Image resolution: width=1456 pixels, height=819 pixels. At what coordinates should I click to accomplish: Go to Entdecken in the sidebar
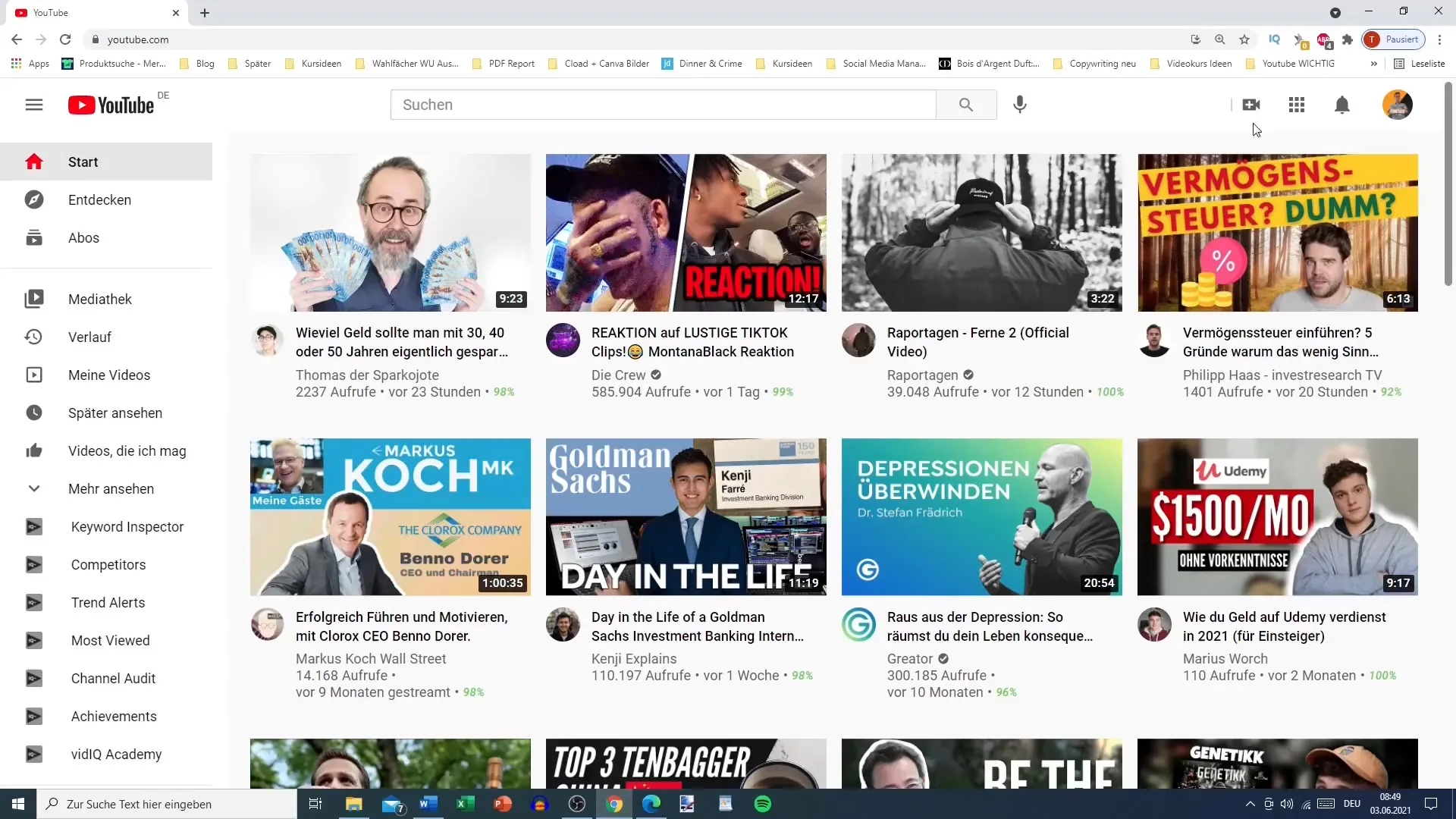click(x=106, y=199)
